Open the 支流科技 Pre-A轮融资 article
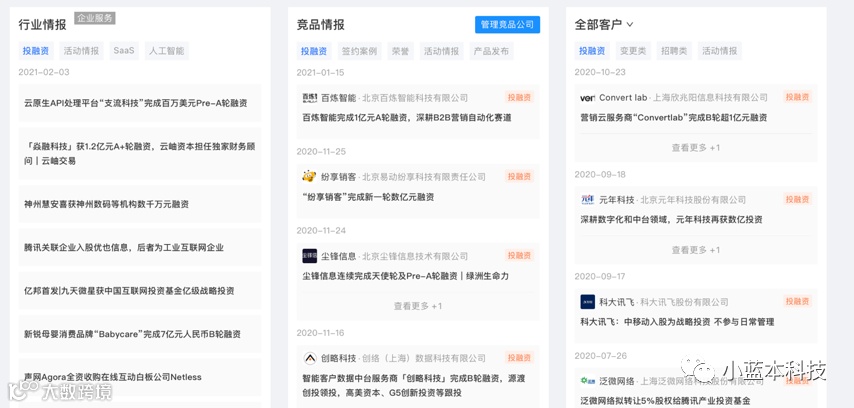This screenshot has height=408, width=854. (140, 103)
